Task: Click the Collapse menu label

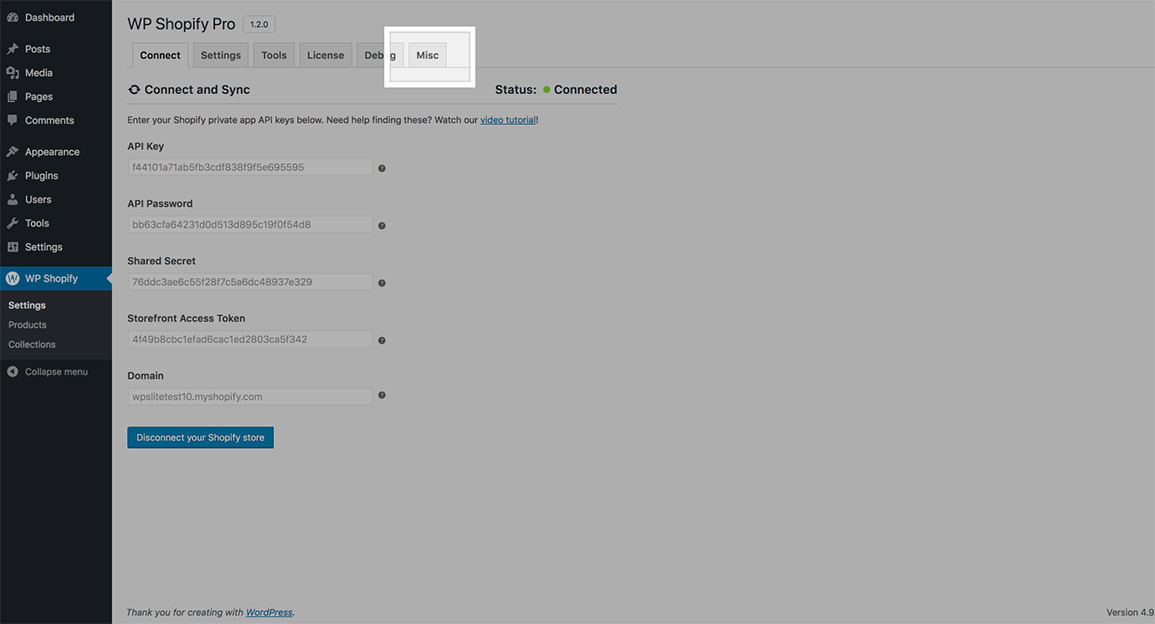Action: pos(56,371)
